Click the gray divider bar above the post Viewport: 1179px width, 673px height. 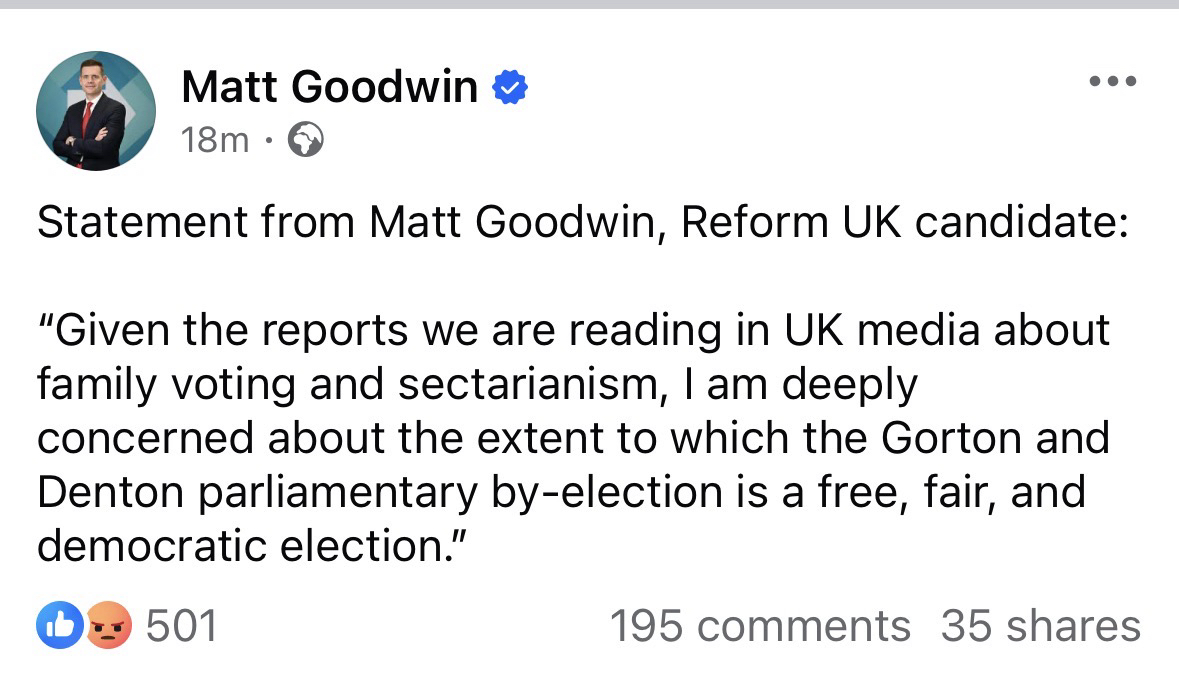[x=589, y=5]
